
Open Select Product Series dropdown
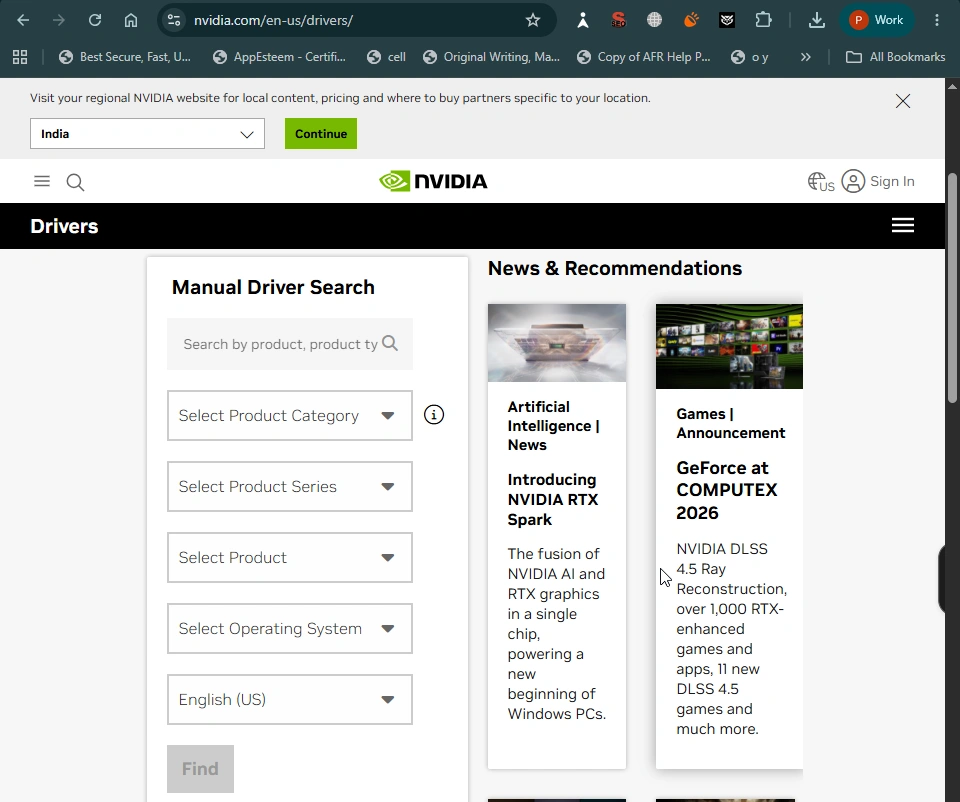[x=290, y=487]
